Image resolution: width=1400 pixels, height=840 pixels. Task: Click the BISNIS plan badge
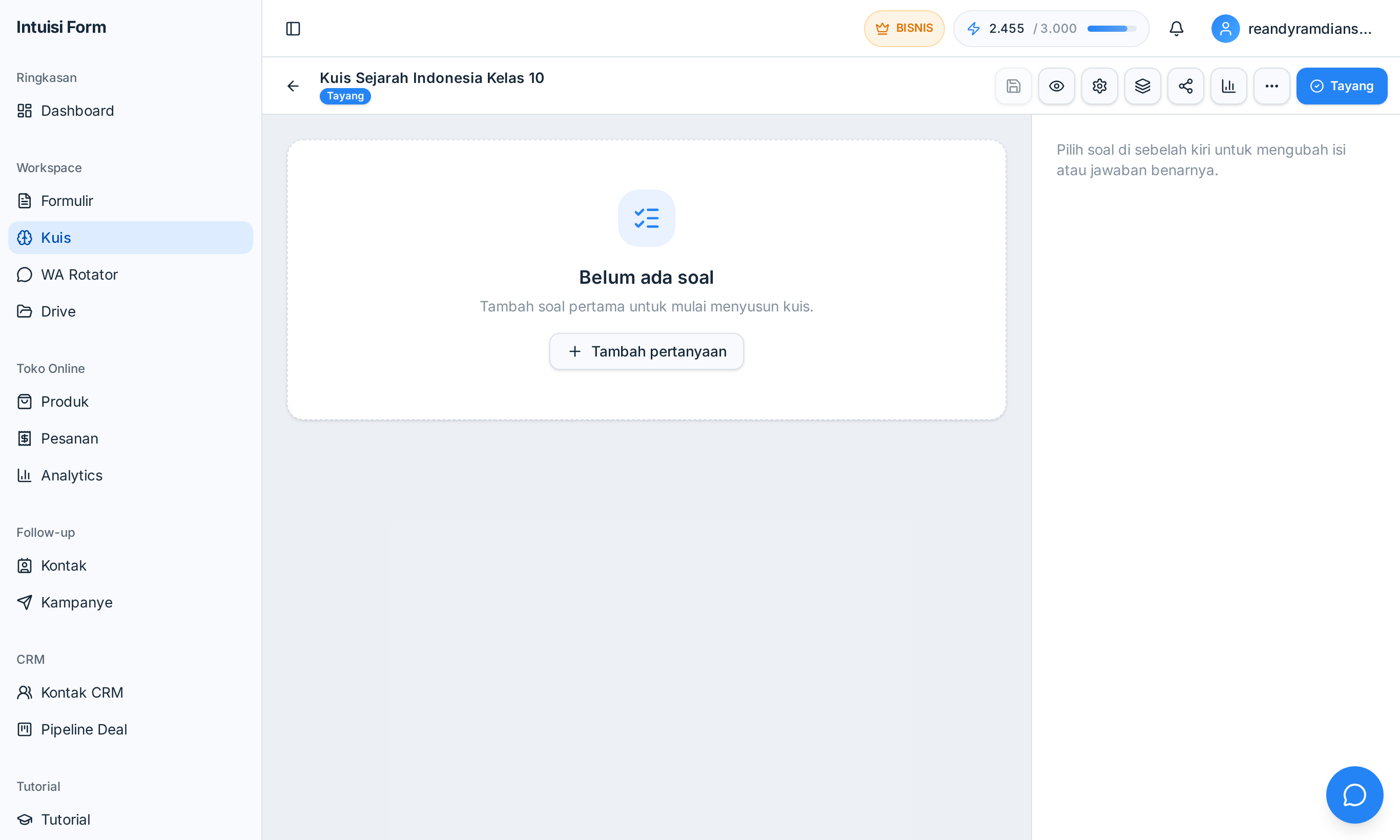tap(904, 28)
